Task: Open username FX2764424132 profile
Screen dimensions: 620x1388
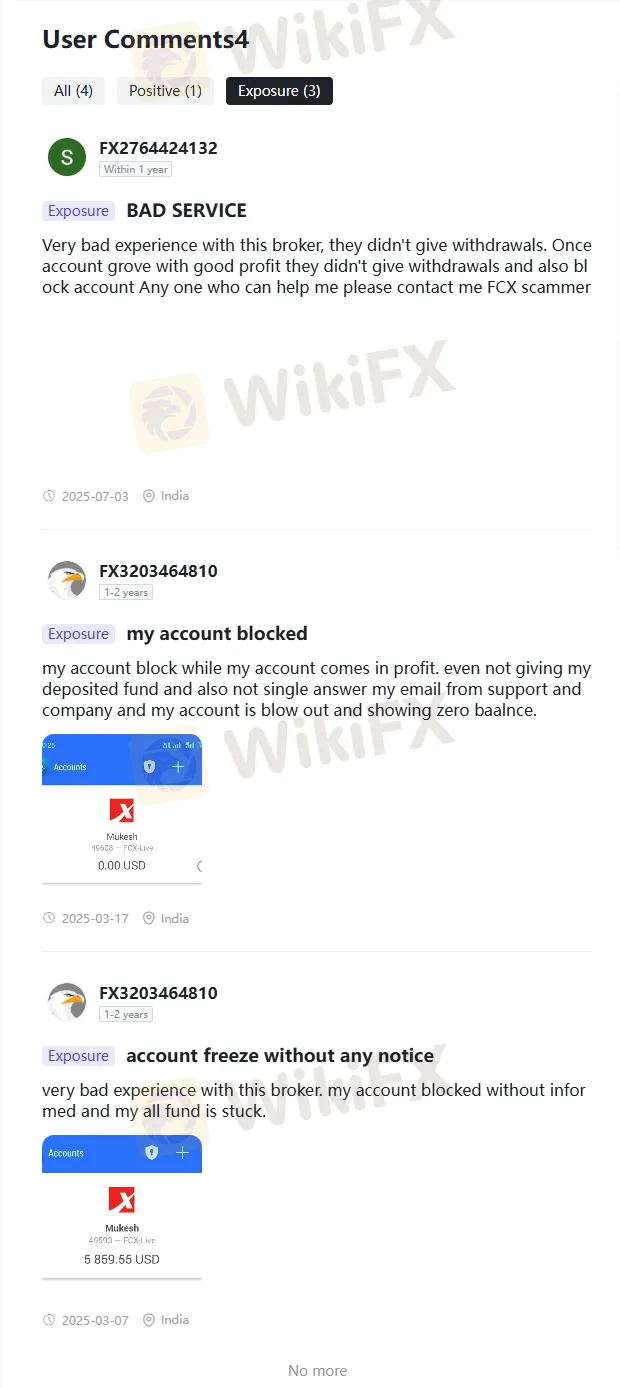Action: click(x=158, y=148)
